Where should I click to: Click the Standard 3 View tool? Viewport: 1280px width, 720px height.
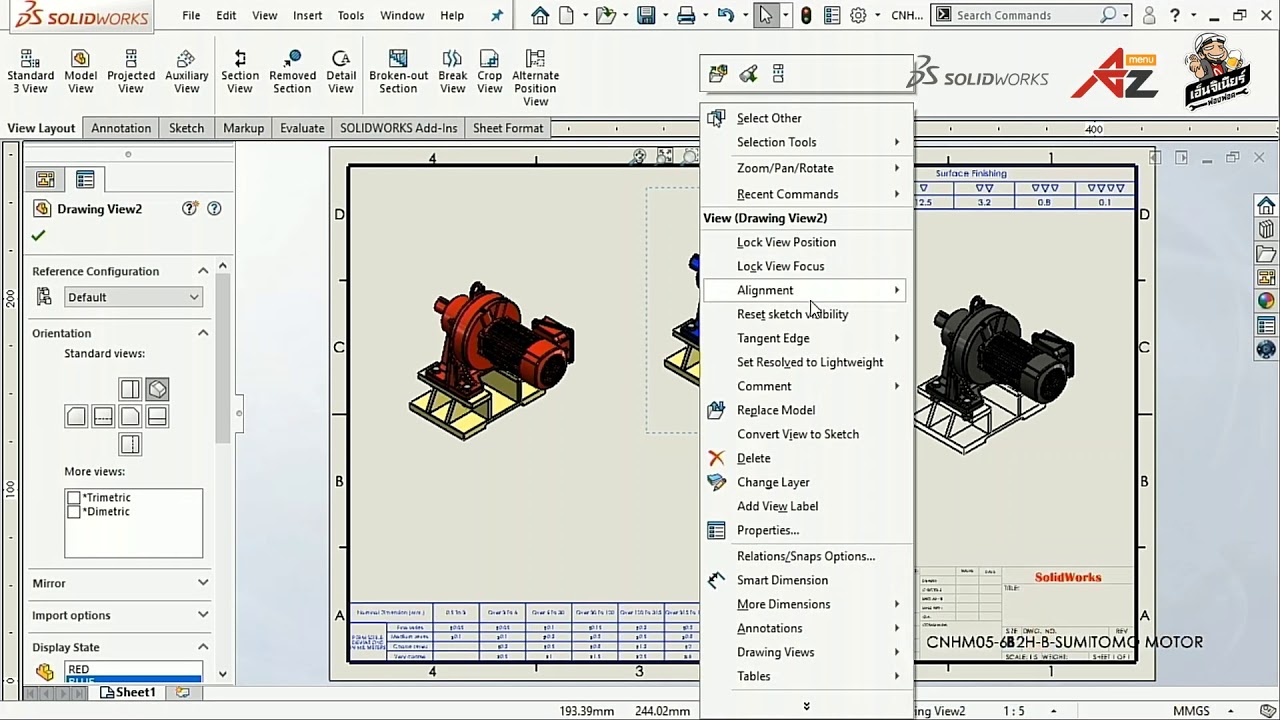pyautogui.click(x=30, y=73)
